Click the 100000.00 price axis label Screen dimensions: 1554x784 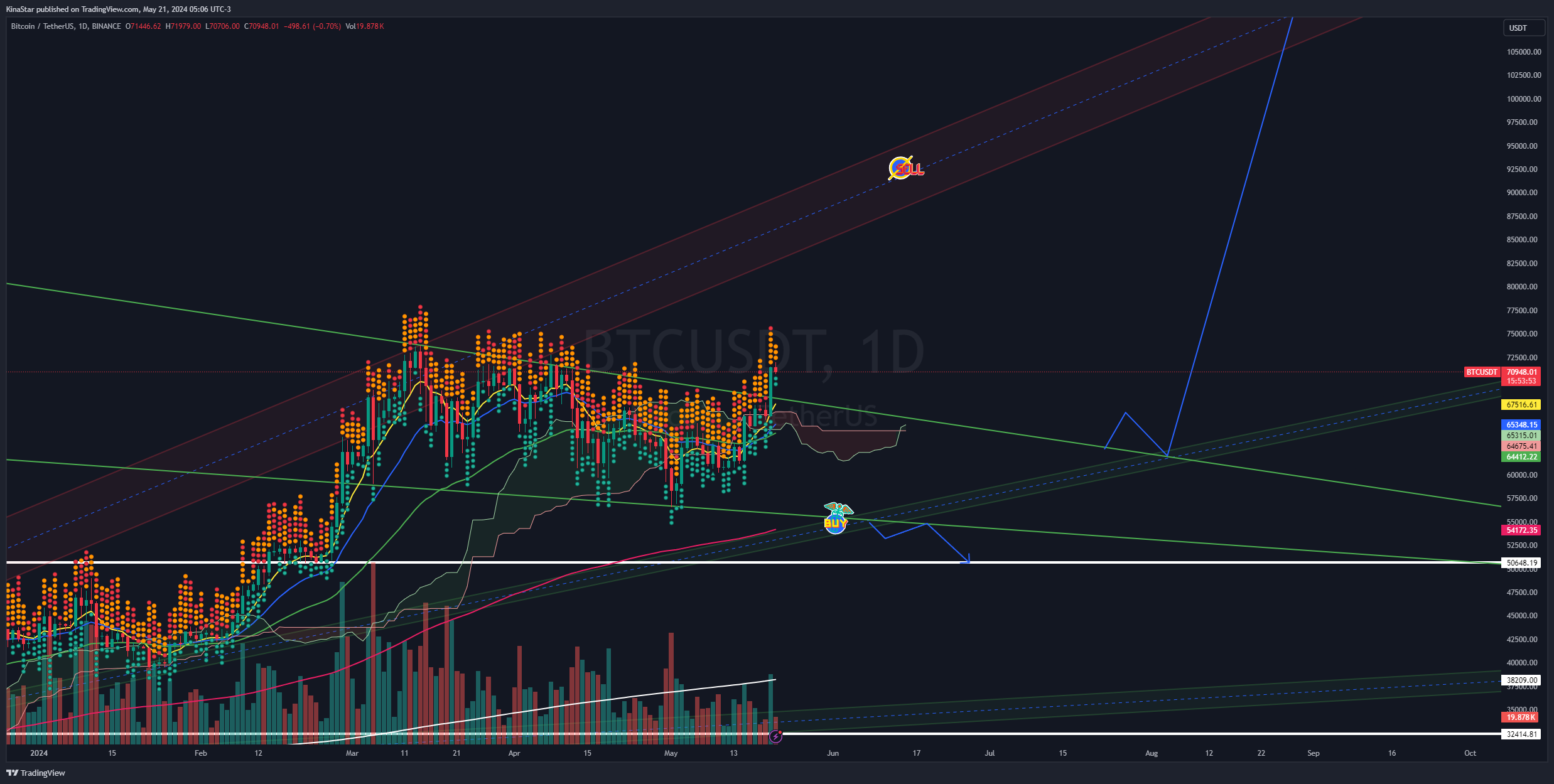1523,99
